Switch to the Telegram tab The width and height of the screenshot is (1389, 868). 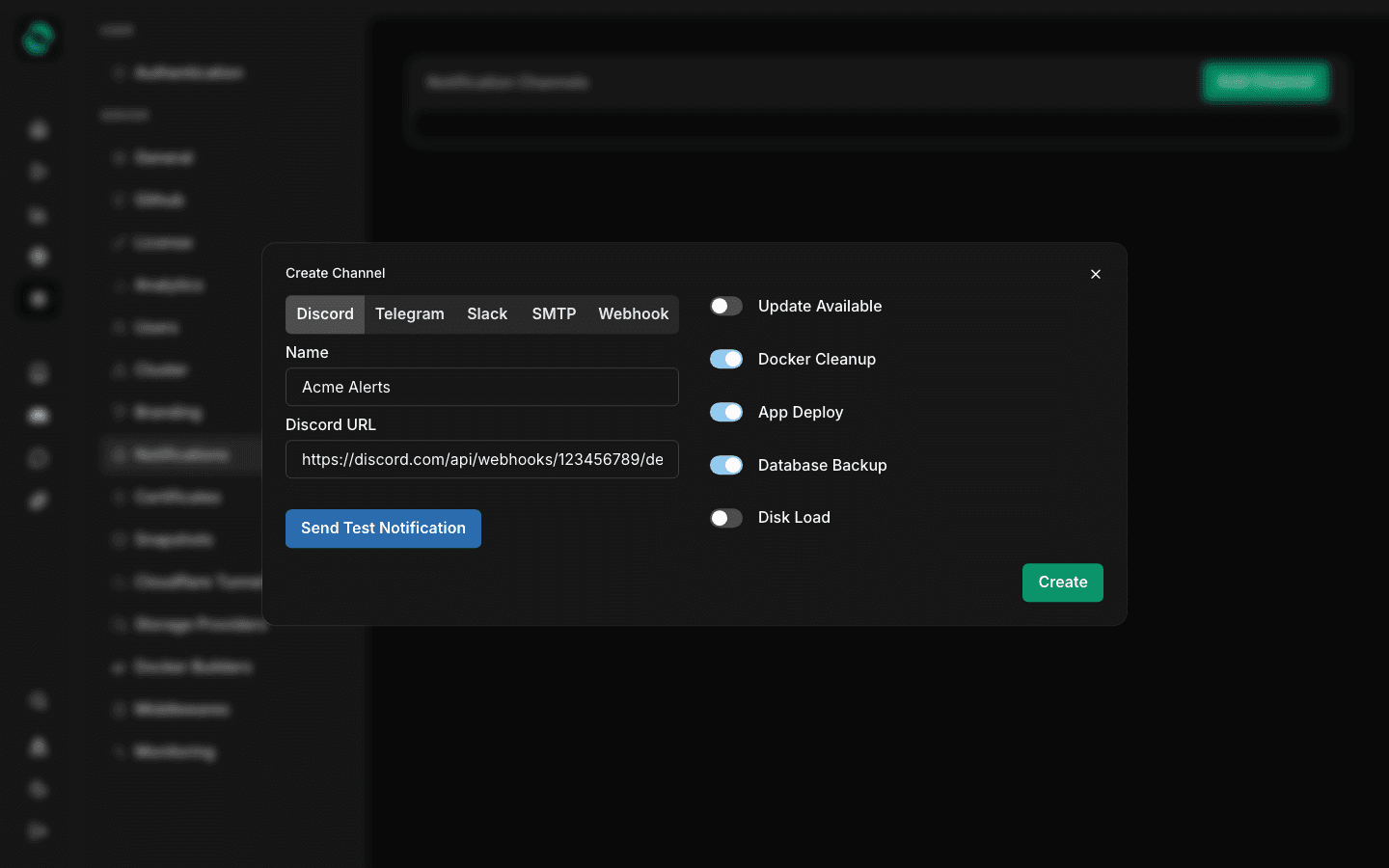click(410, 314)
